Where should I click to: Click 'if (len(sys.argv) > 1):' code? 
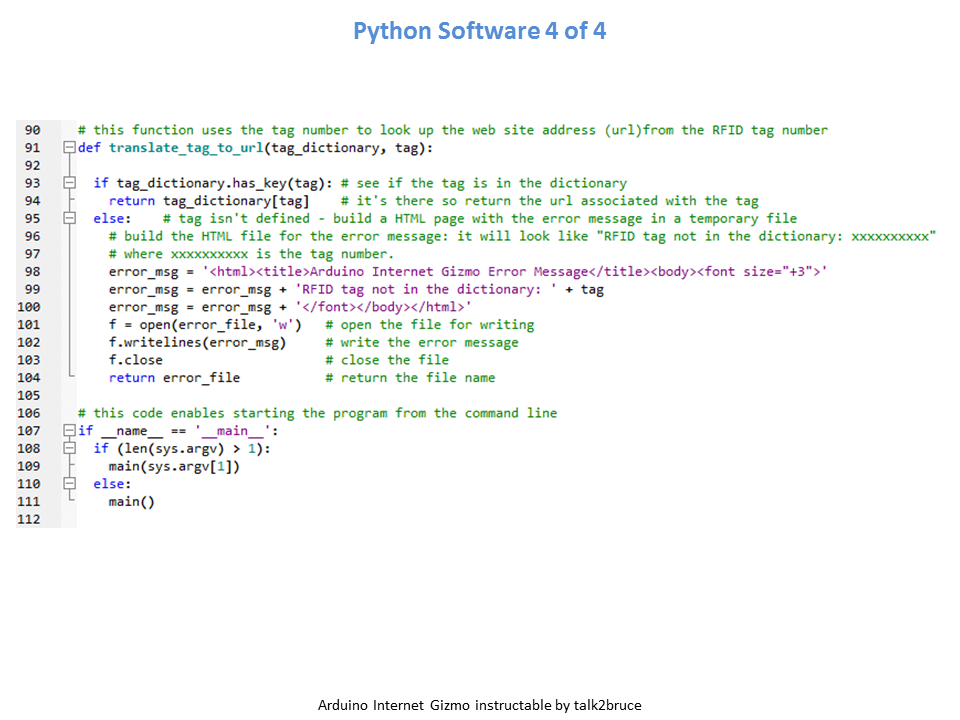182,448
